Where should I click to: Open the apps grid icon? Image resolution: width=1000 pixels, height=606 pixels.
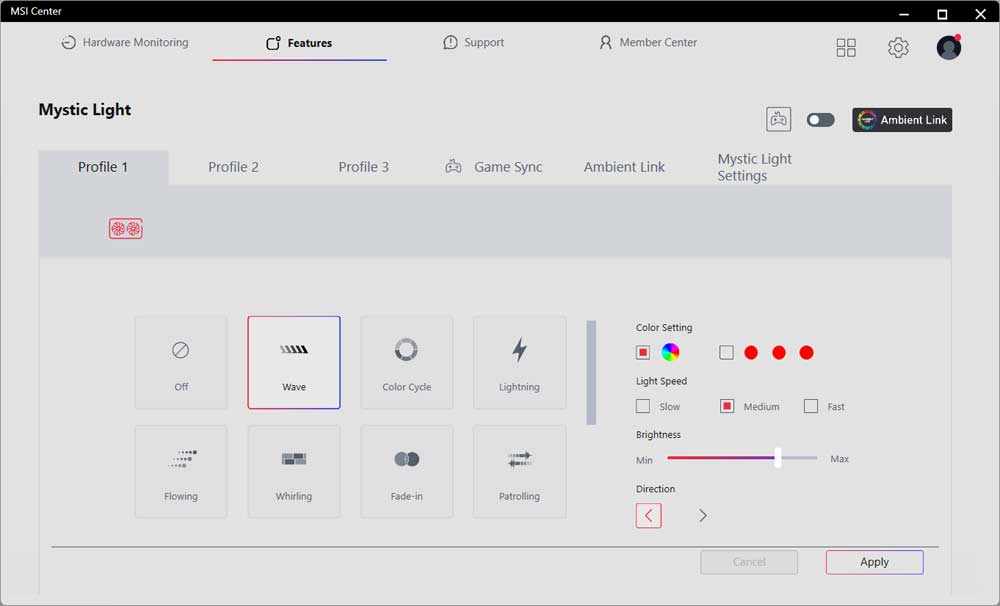click(846, 47)
